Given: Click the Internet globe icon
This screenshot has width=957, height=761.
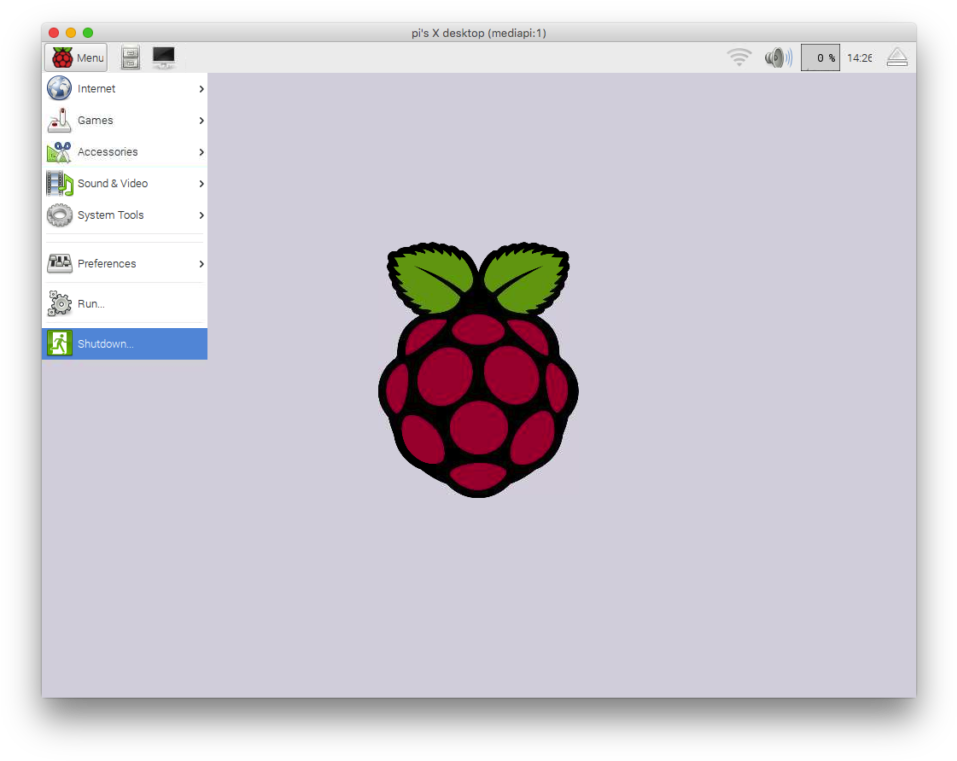Looking at the screenshot, I should coord(59,88).
